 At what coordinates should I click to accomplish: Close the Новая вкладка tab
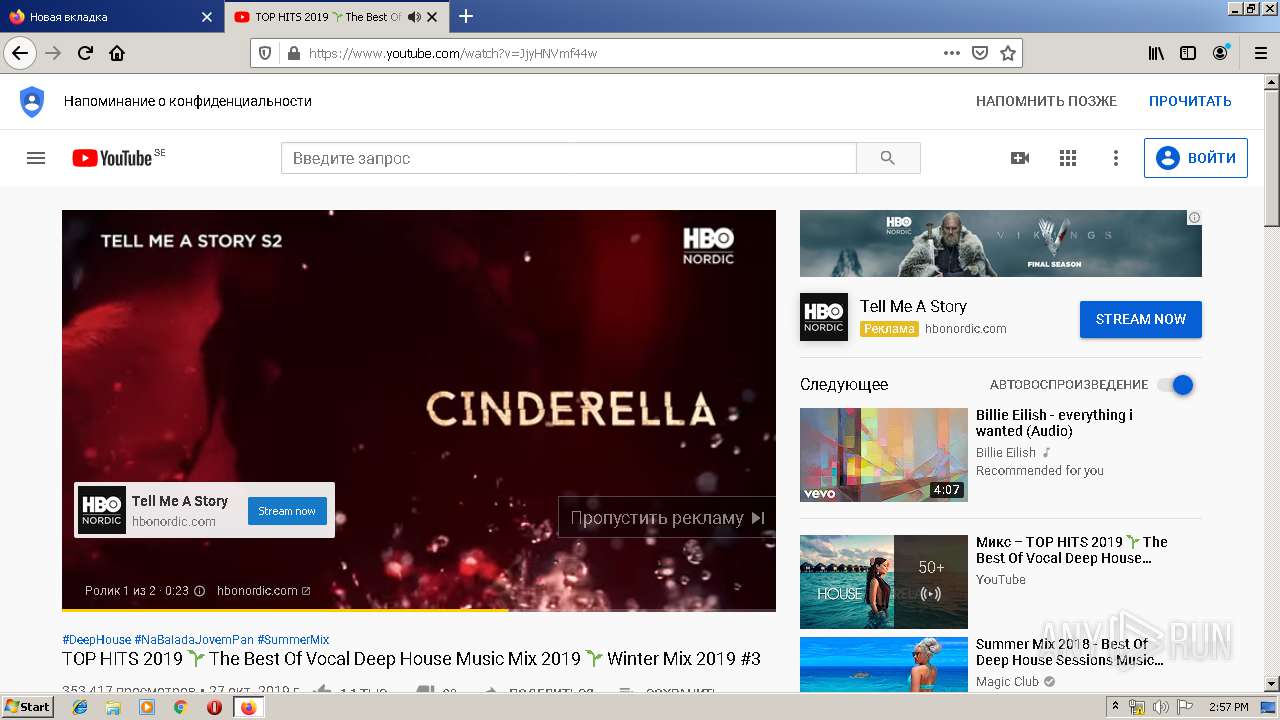(207, 17)
